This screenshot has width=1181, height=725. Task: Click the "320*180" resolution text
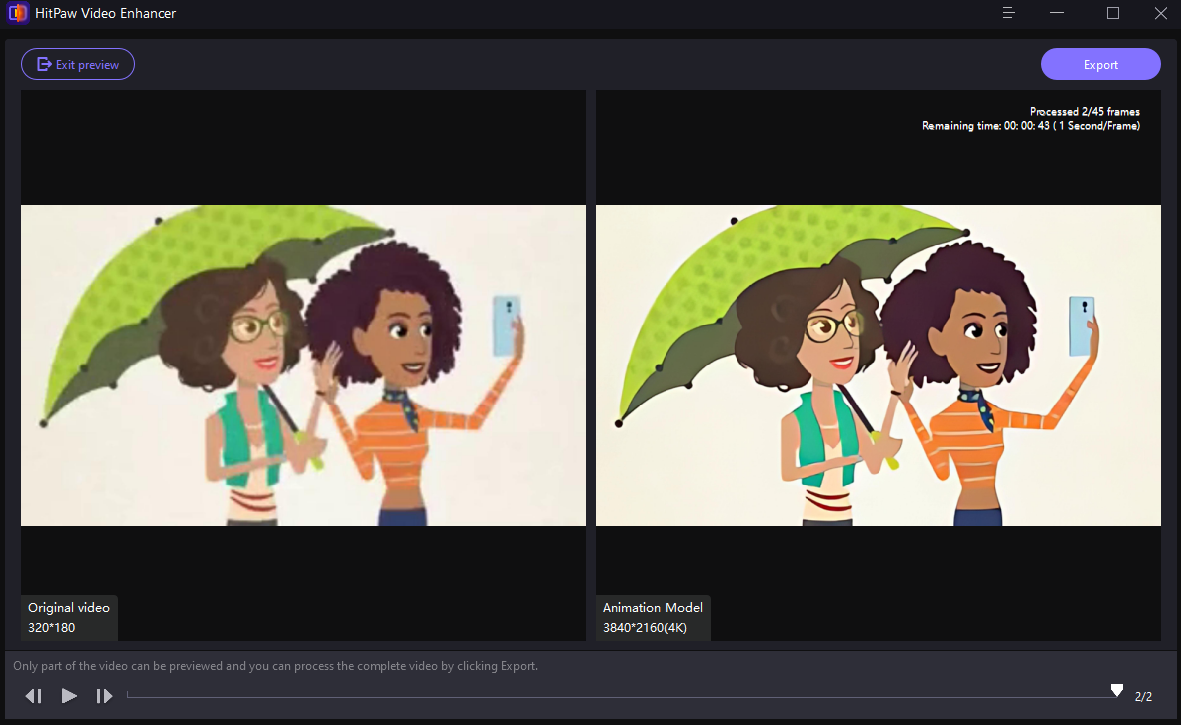point(51,627)
